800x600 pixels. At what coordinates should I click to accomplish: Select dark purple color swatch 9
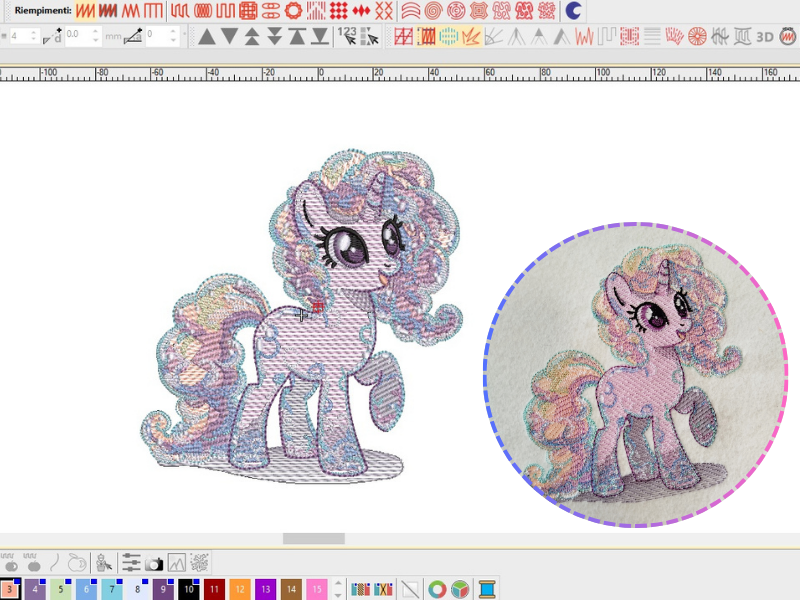(x=163, y=589)
